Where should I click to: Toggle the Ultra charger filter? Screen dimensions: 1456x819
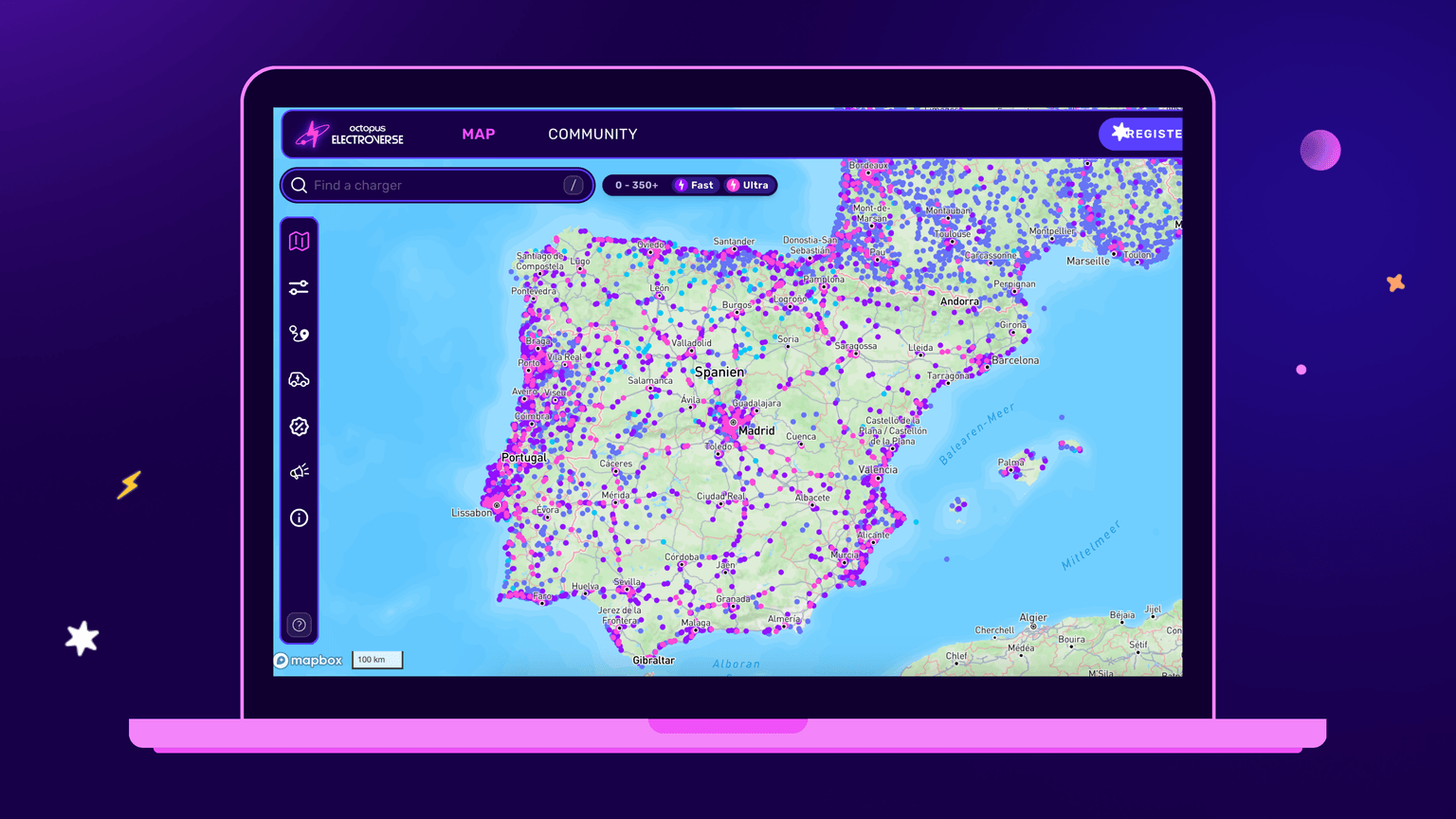click(748, 185)
